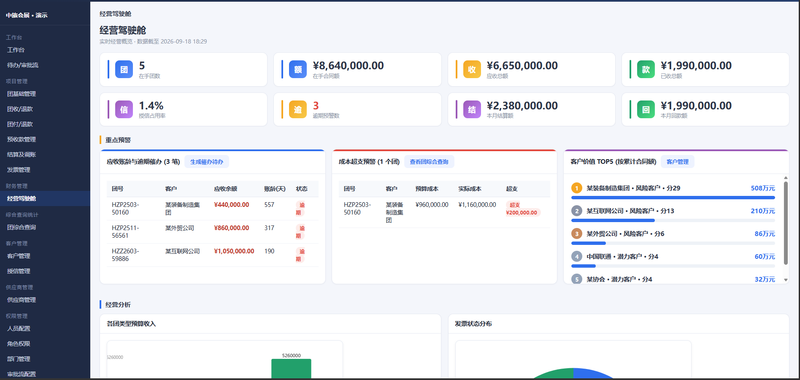Viewport: 800px width, 380px height.
Task: Click the blue 额 contract amount icon
Action: 298,69
